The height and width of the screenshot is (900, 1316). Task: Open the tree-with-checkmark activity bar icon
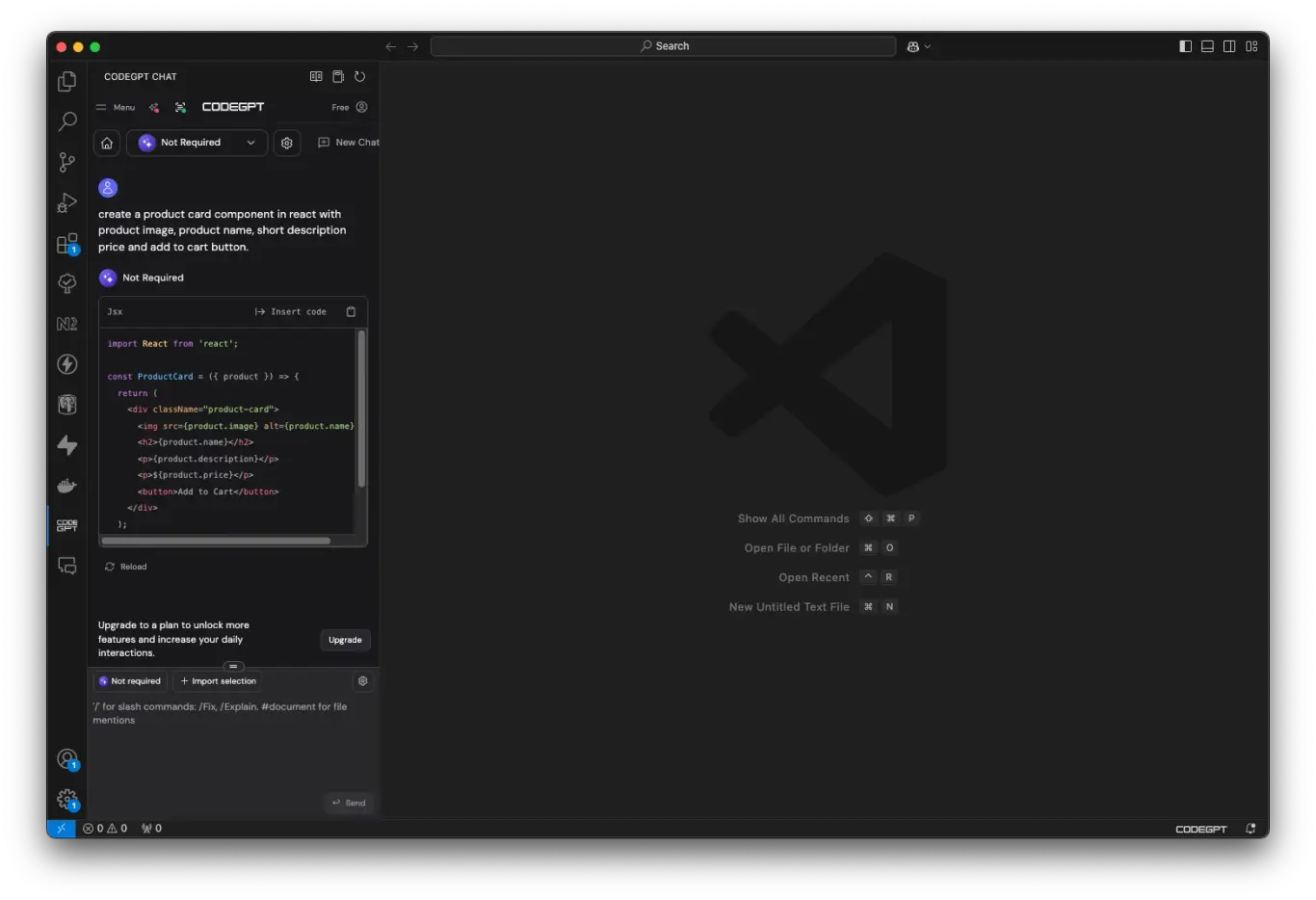[66, 283]
